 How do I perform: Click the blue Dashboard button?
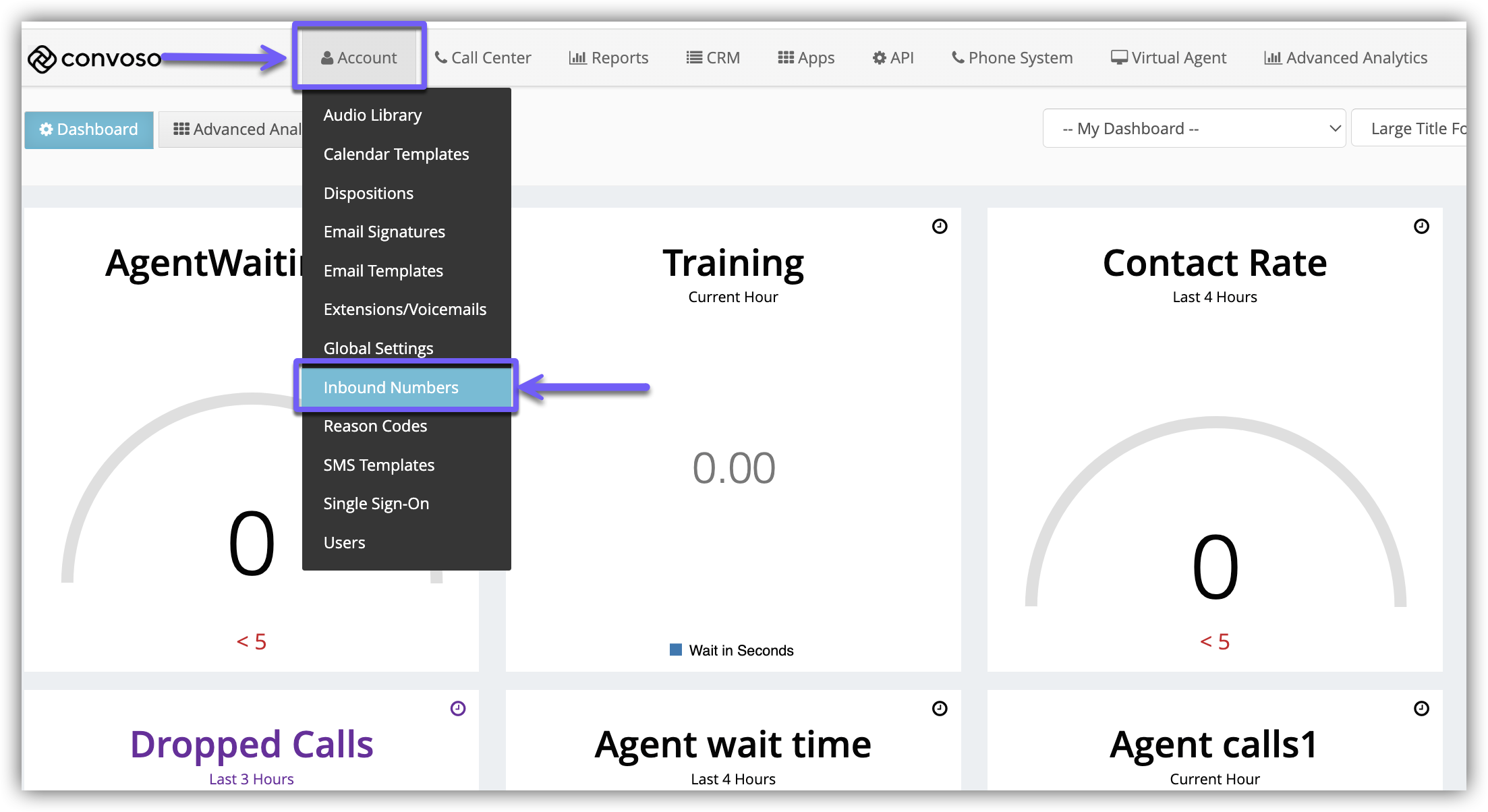tap(89, 129)
